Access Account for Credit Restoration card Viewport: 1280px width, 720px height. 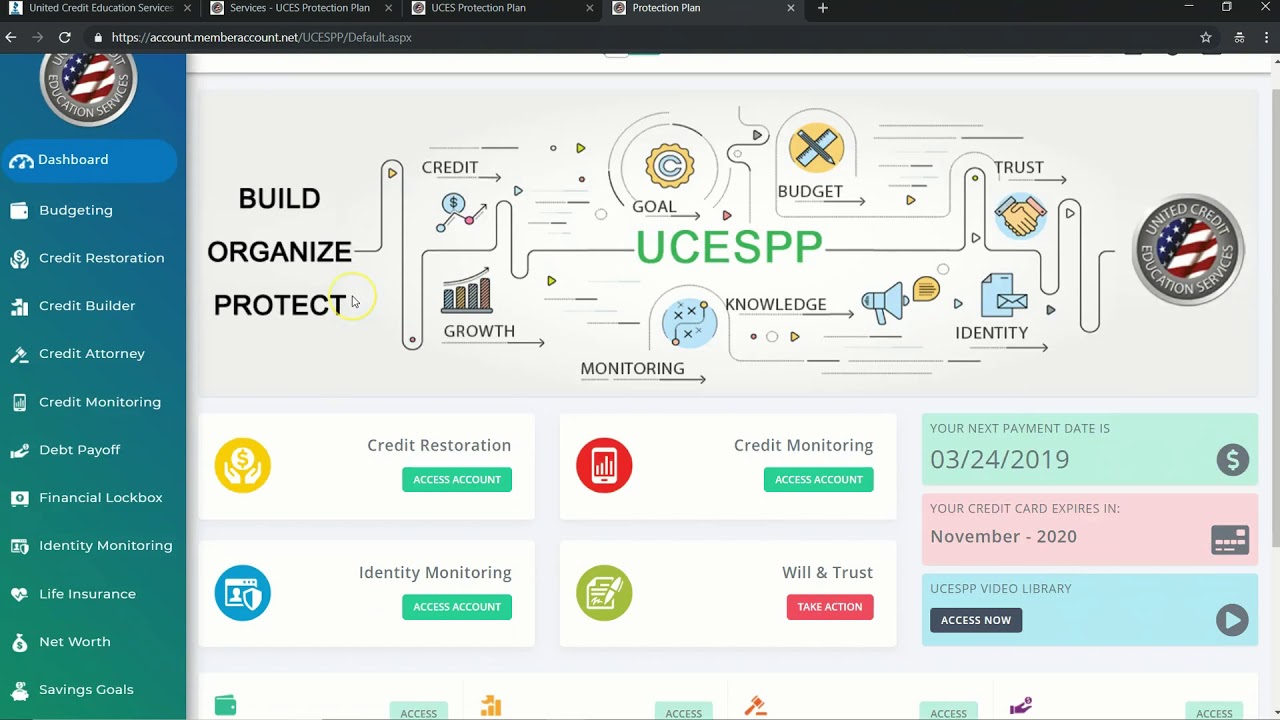coord(457,480)
